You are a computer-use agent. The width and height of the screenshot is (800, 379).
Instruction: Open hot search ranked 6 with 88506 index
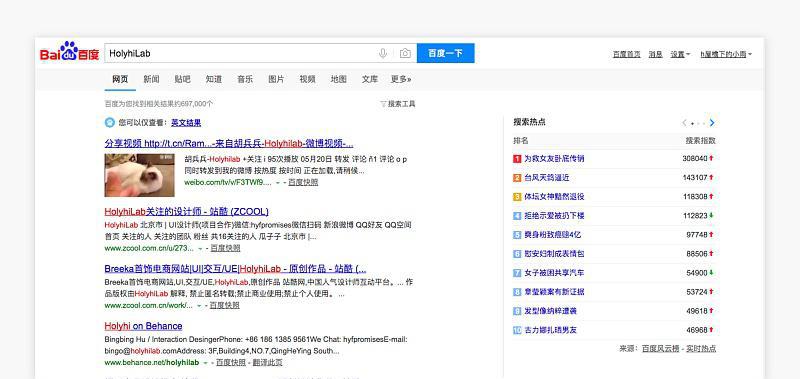point(554,254)
